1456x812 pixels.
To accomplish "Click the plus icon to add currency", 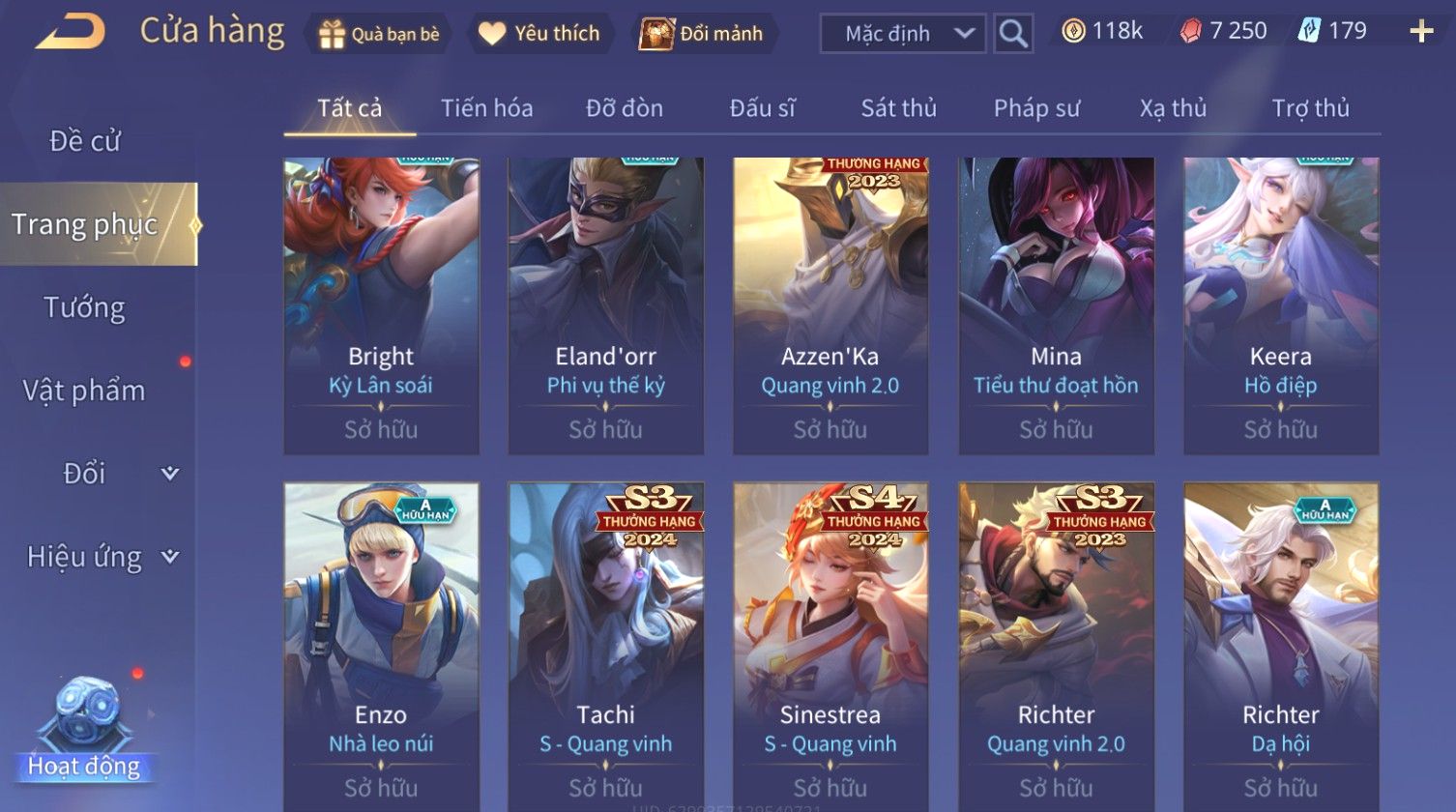I will point(1421,32).
